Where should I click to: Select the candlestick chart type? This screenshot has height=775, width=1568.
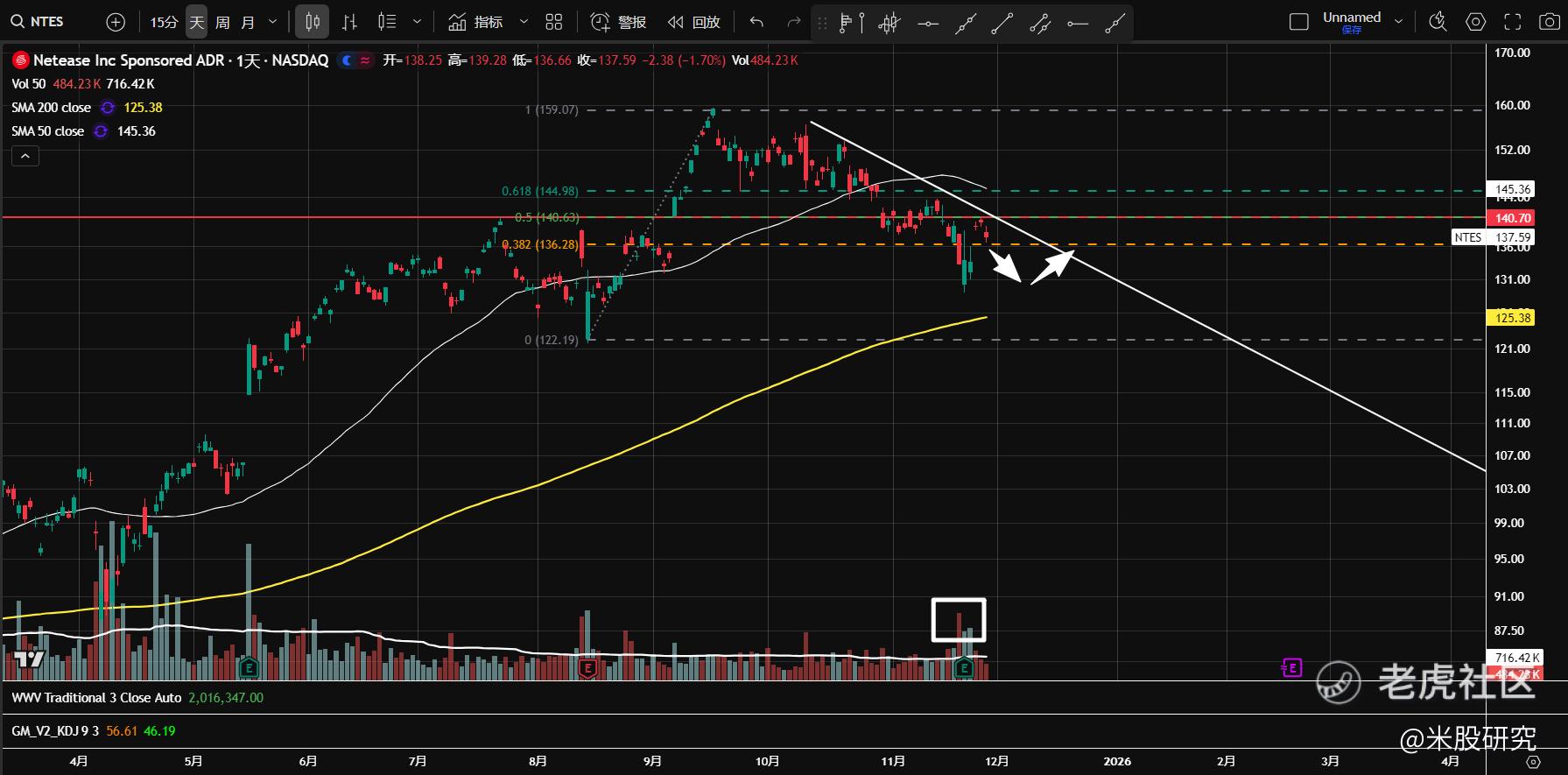pos(313,22)
